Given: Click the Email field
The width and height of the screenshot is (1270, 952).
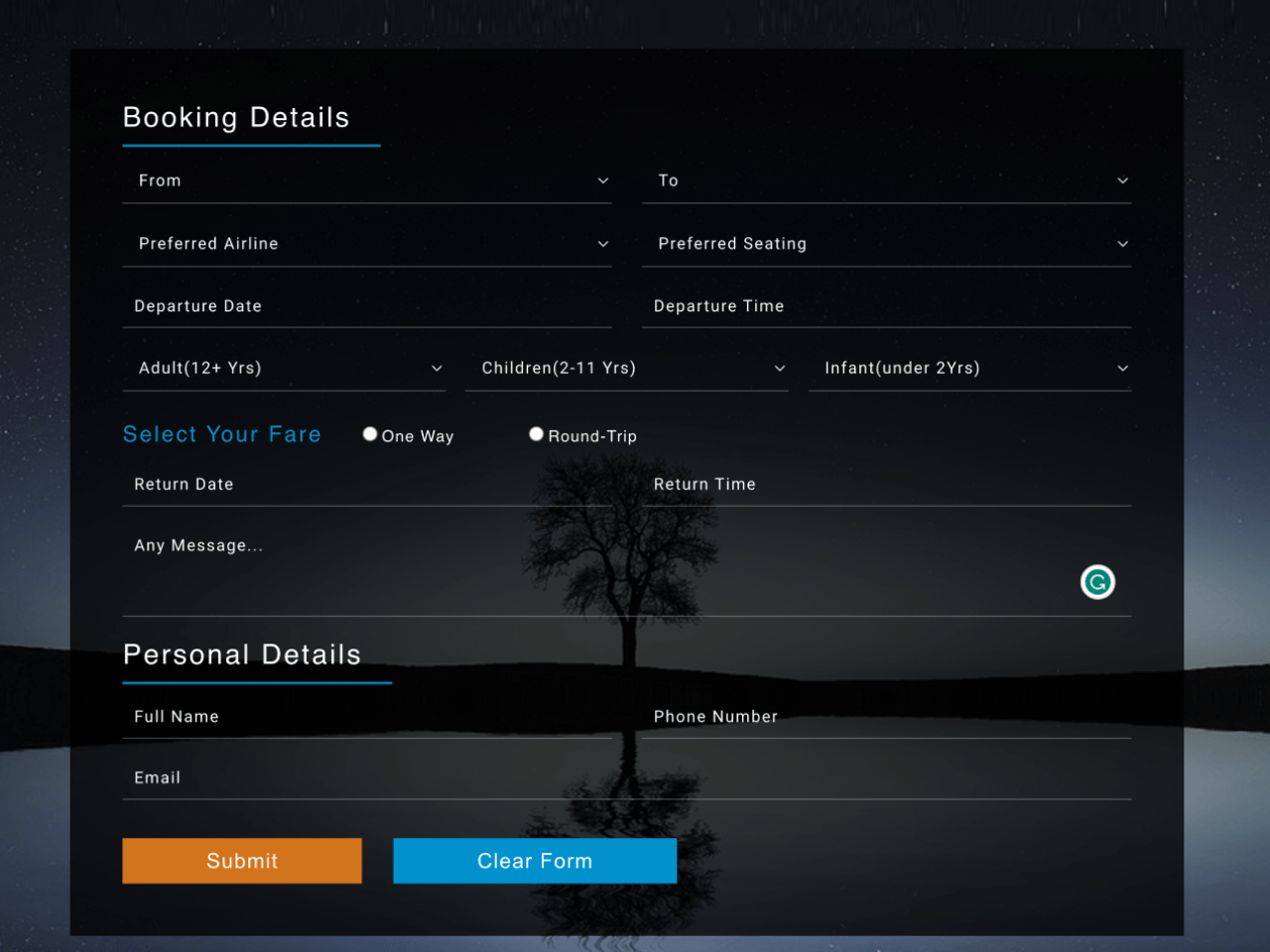Looking at the screenshot, I should (x=627, y=777).
